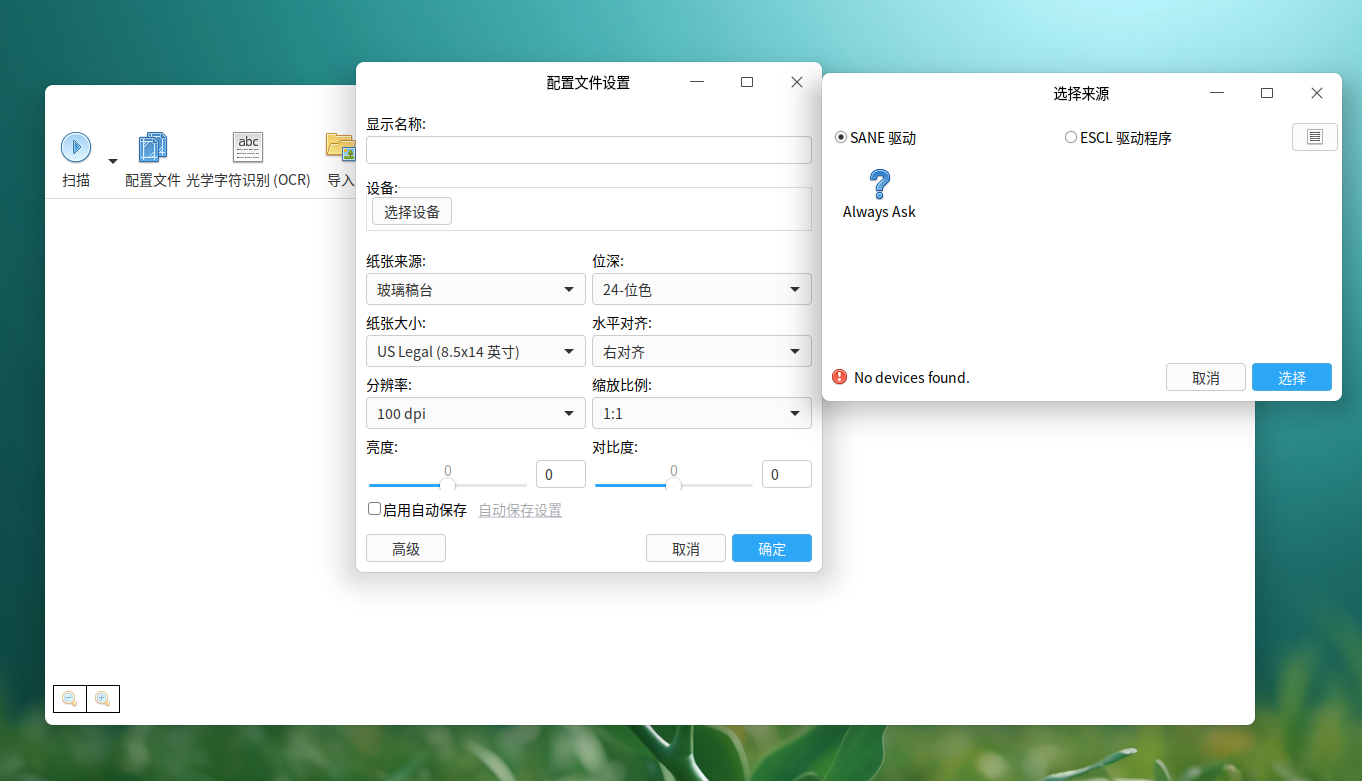Maximize the 配置文件设置 dialog

pos(747,82)
